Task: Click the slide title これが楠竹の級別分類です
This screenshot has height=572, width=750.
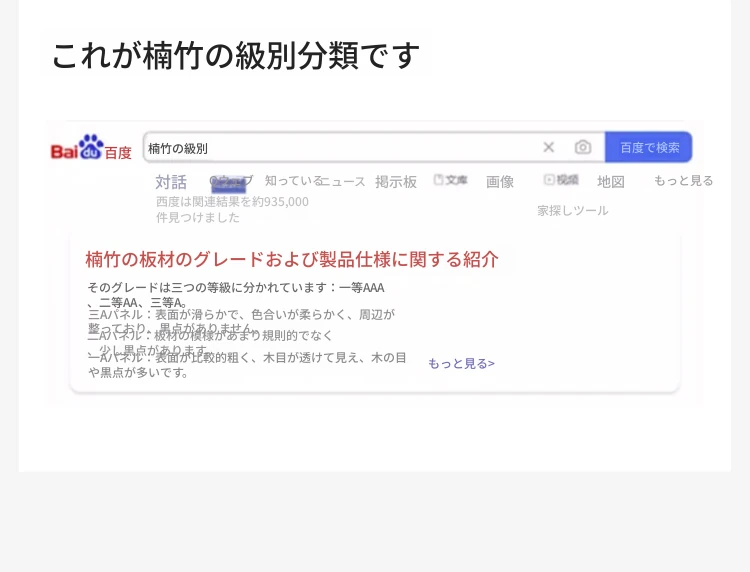Action: tap(236, 55)
